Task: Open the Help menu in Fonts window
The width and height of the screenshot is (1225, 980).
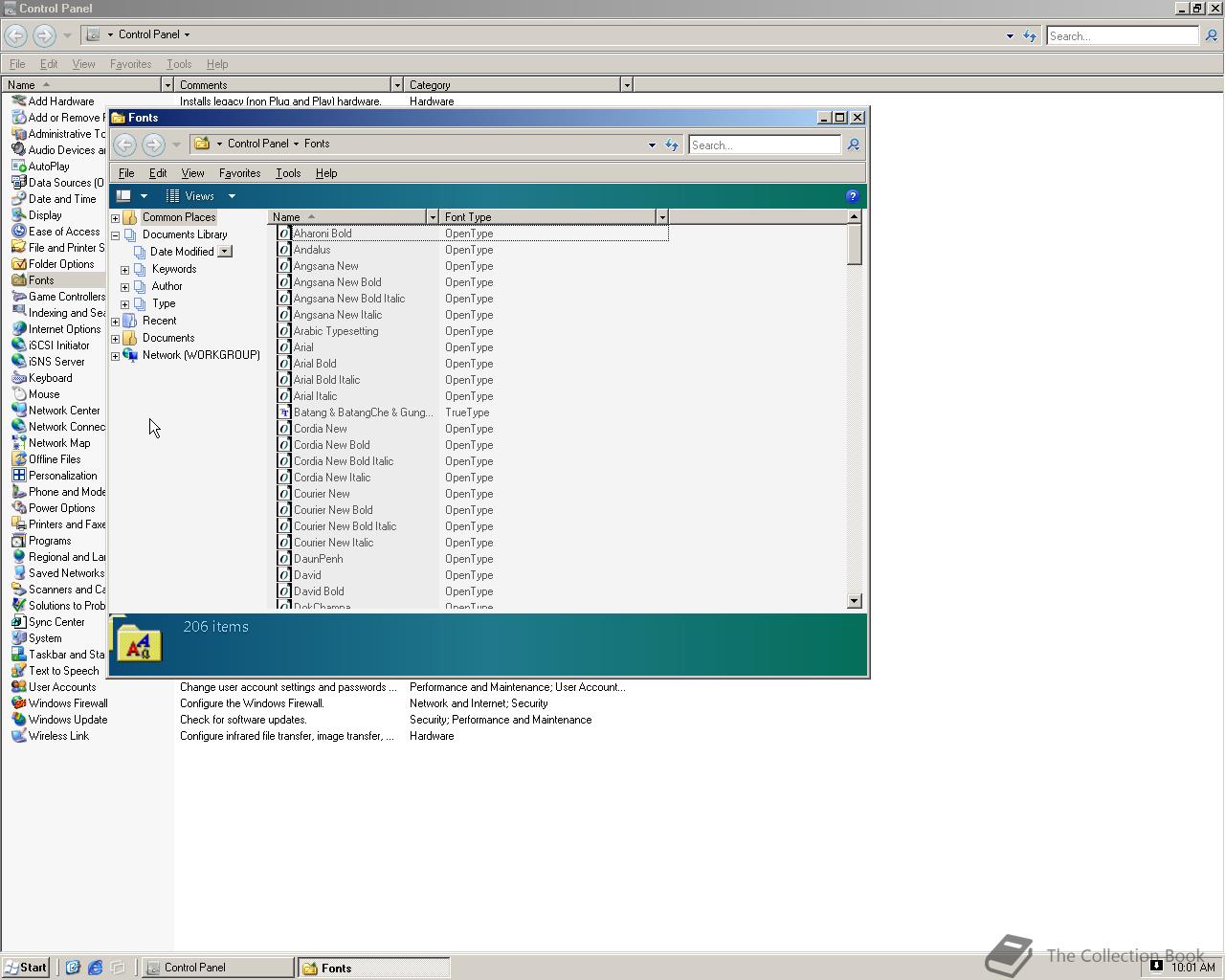Action: coord(326,173)
